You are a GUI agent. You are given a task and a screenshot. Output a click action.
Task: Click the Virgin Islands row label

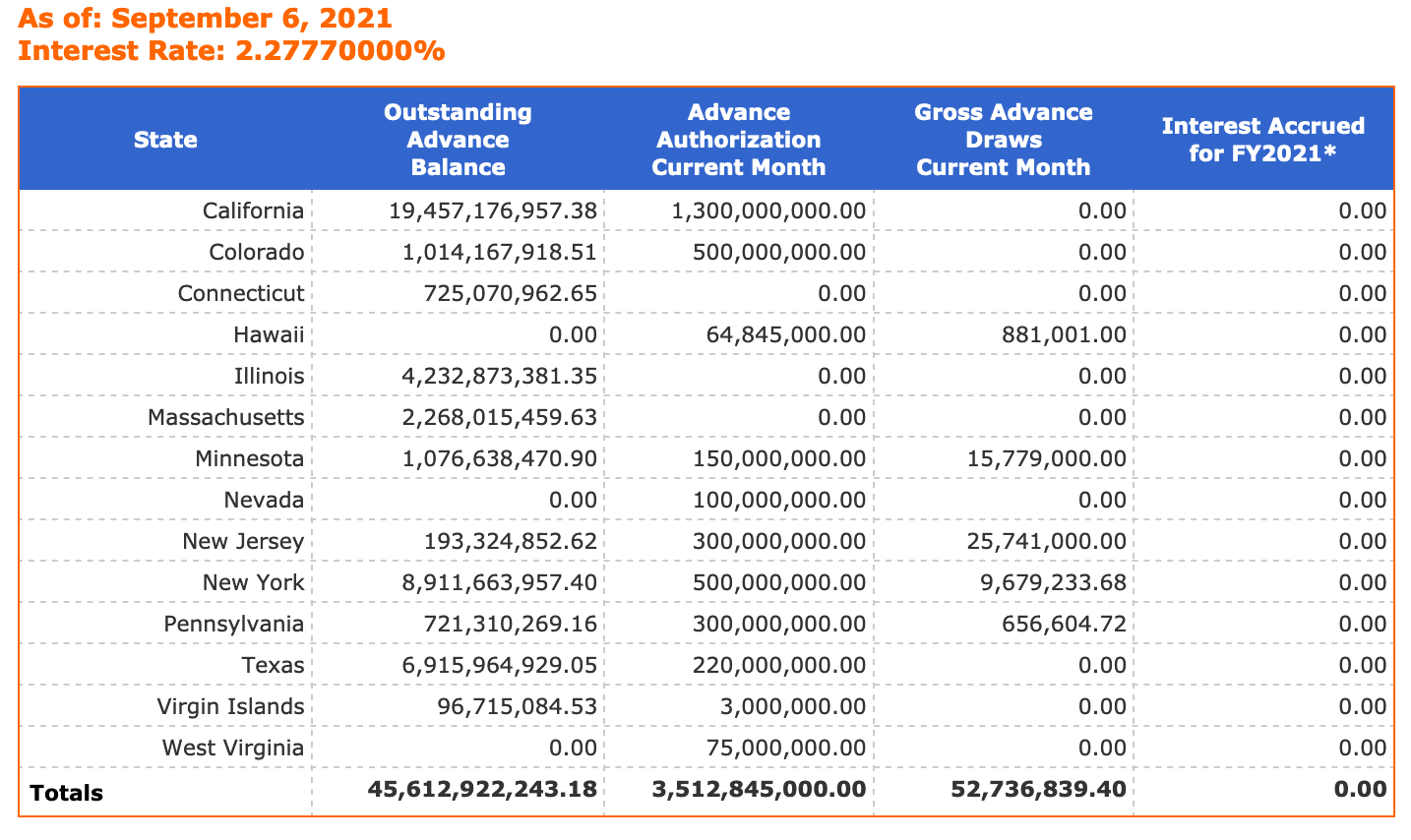[230, 706]
